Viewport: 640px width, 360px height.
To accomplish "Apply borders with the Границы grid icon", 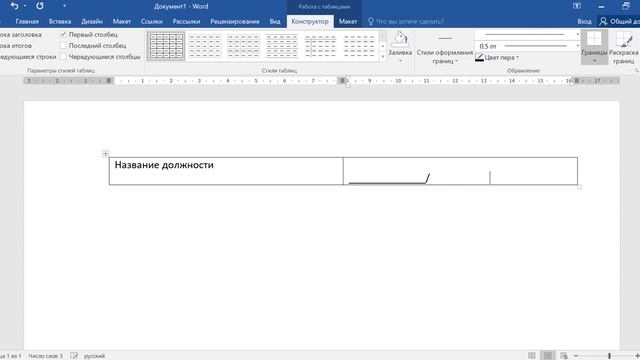I will click(x=594, y=39).
